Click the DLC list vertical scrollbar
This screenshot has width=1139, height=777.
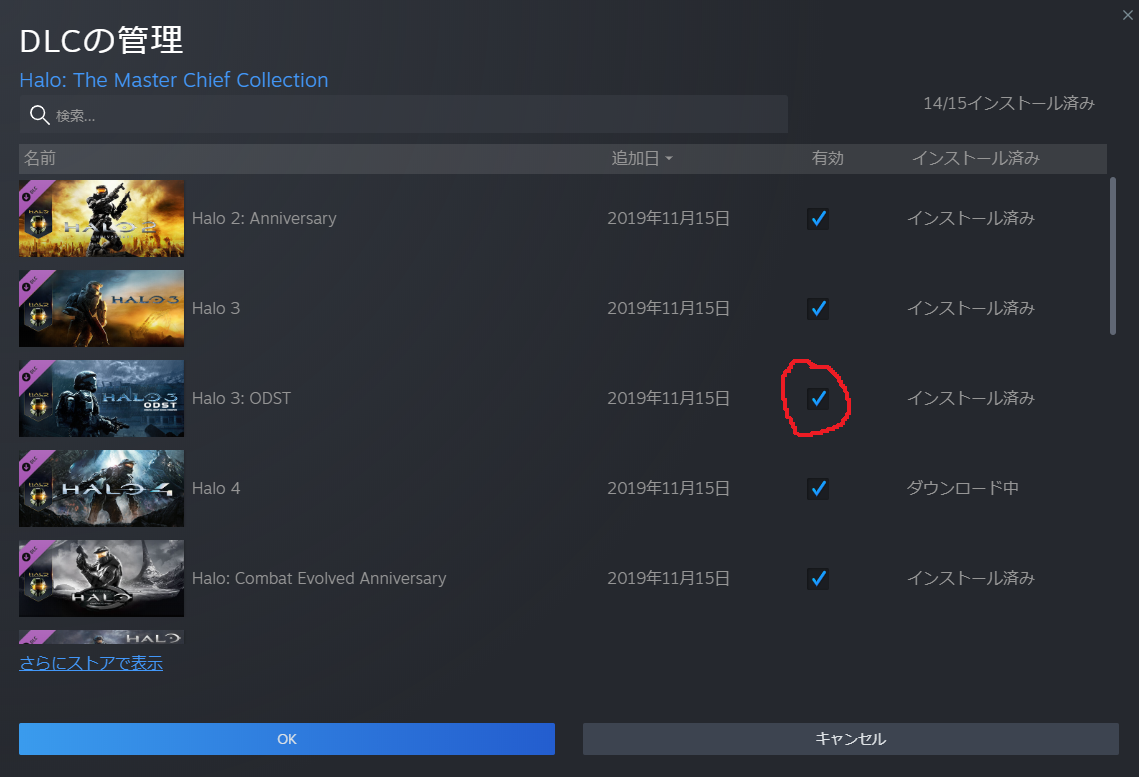pyautogui.click(x=1113, y=256)
